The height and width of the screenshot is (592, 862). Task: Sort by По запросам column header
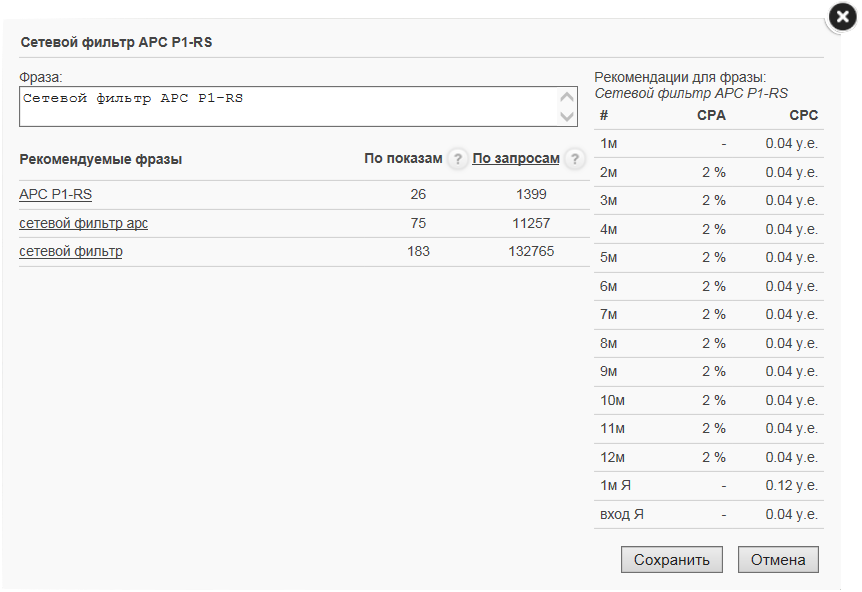click(516, 158)
